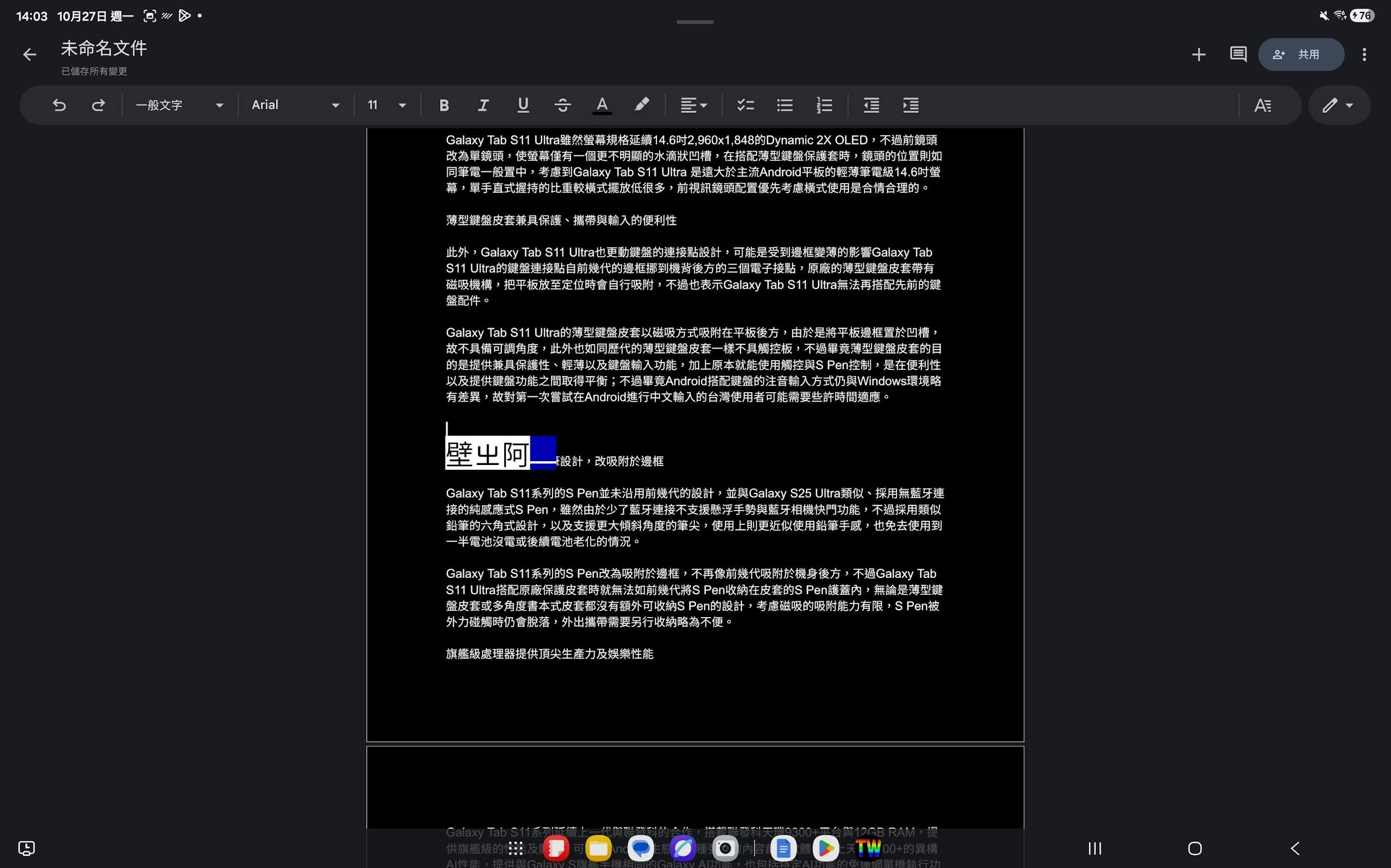
Task: Open the paragraph style dropdown
Action: point(179,105)
